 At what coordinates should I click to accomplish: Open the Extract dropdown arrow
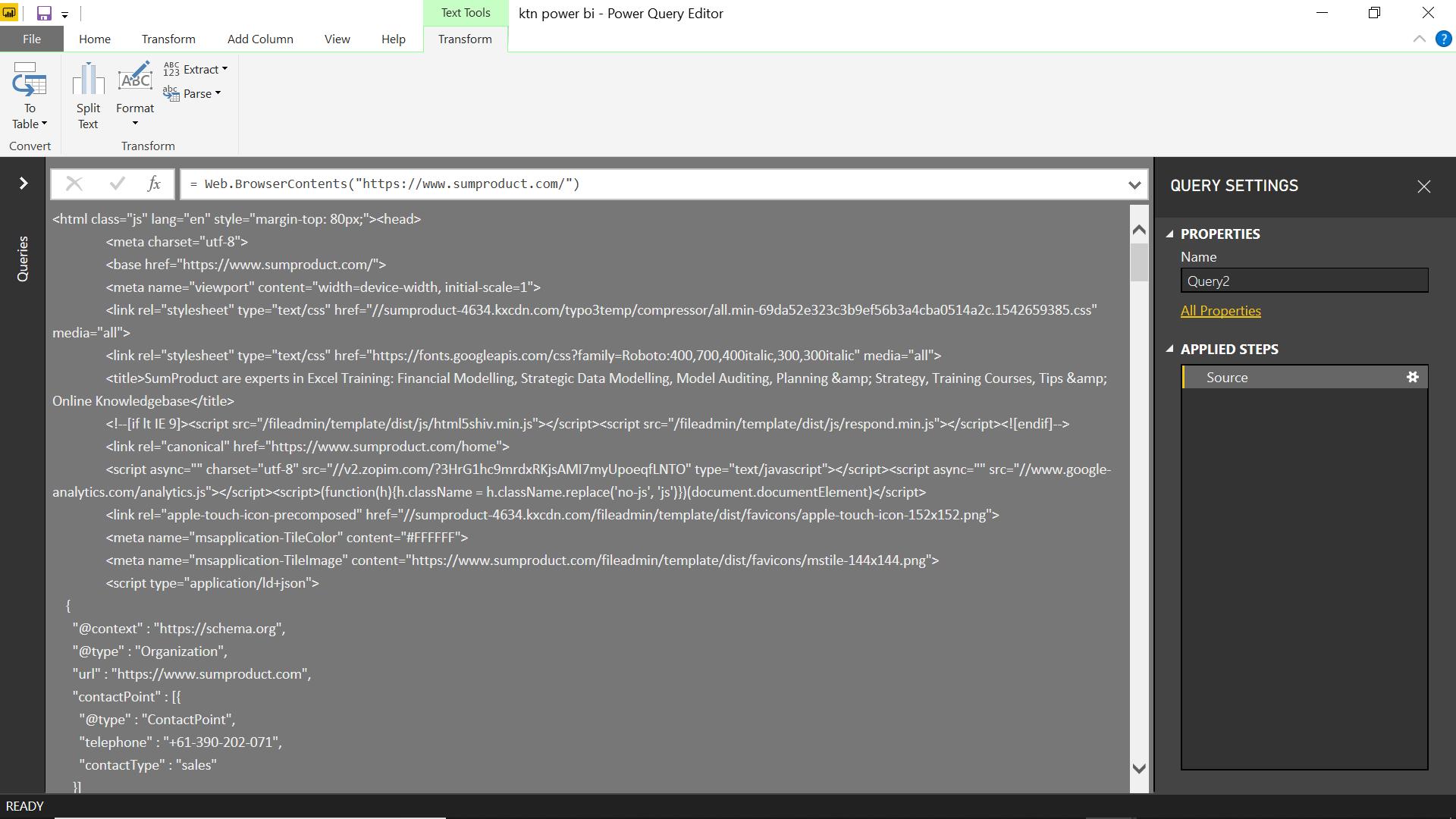point(224,69)
